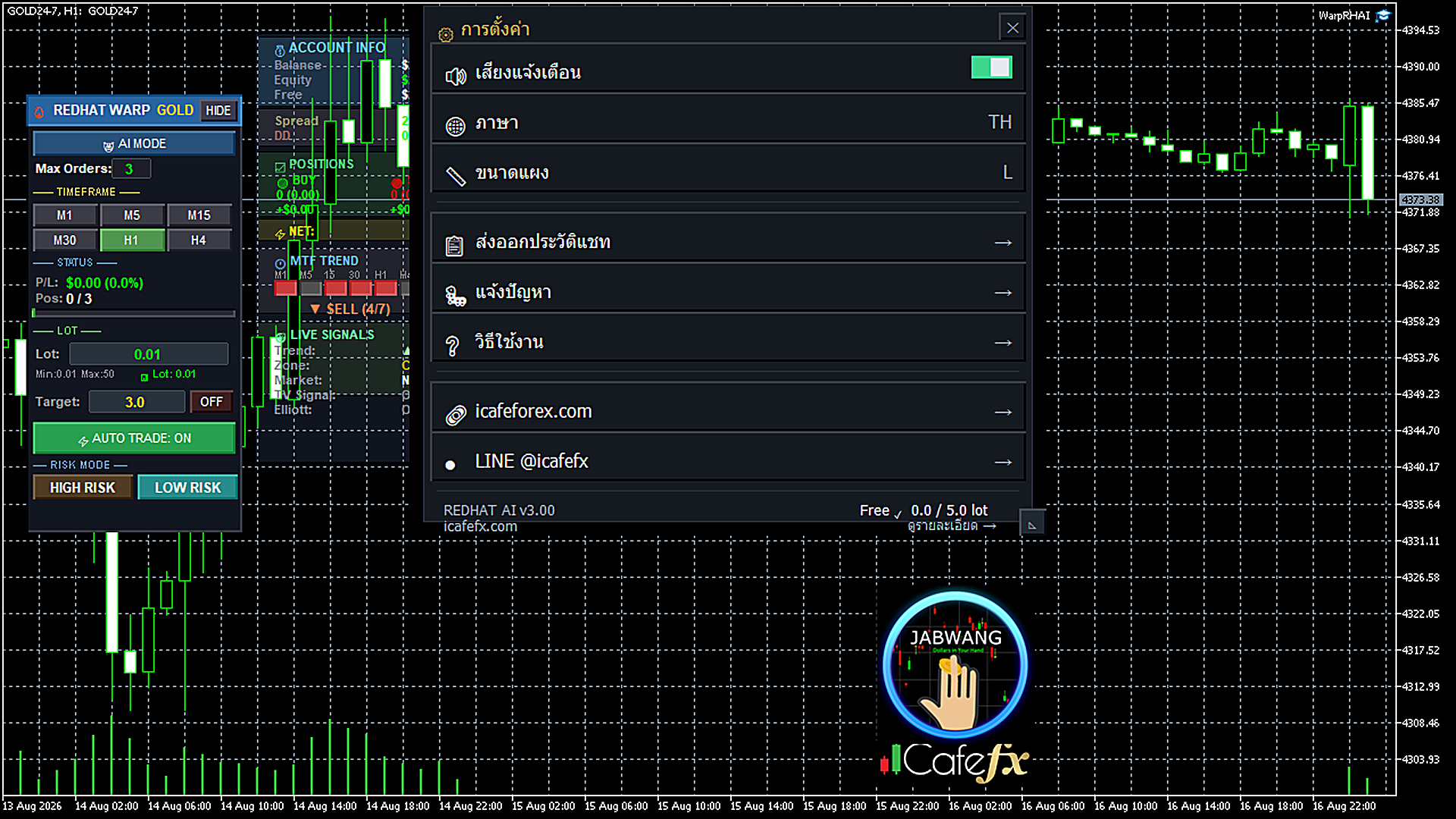Screen dimensions: 1456x819
Task: Click the Max Orders input field
Action: (x=131, y=168)
